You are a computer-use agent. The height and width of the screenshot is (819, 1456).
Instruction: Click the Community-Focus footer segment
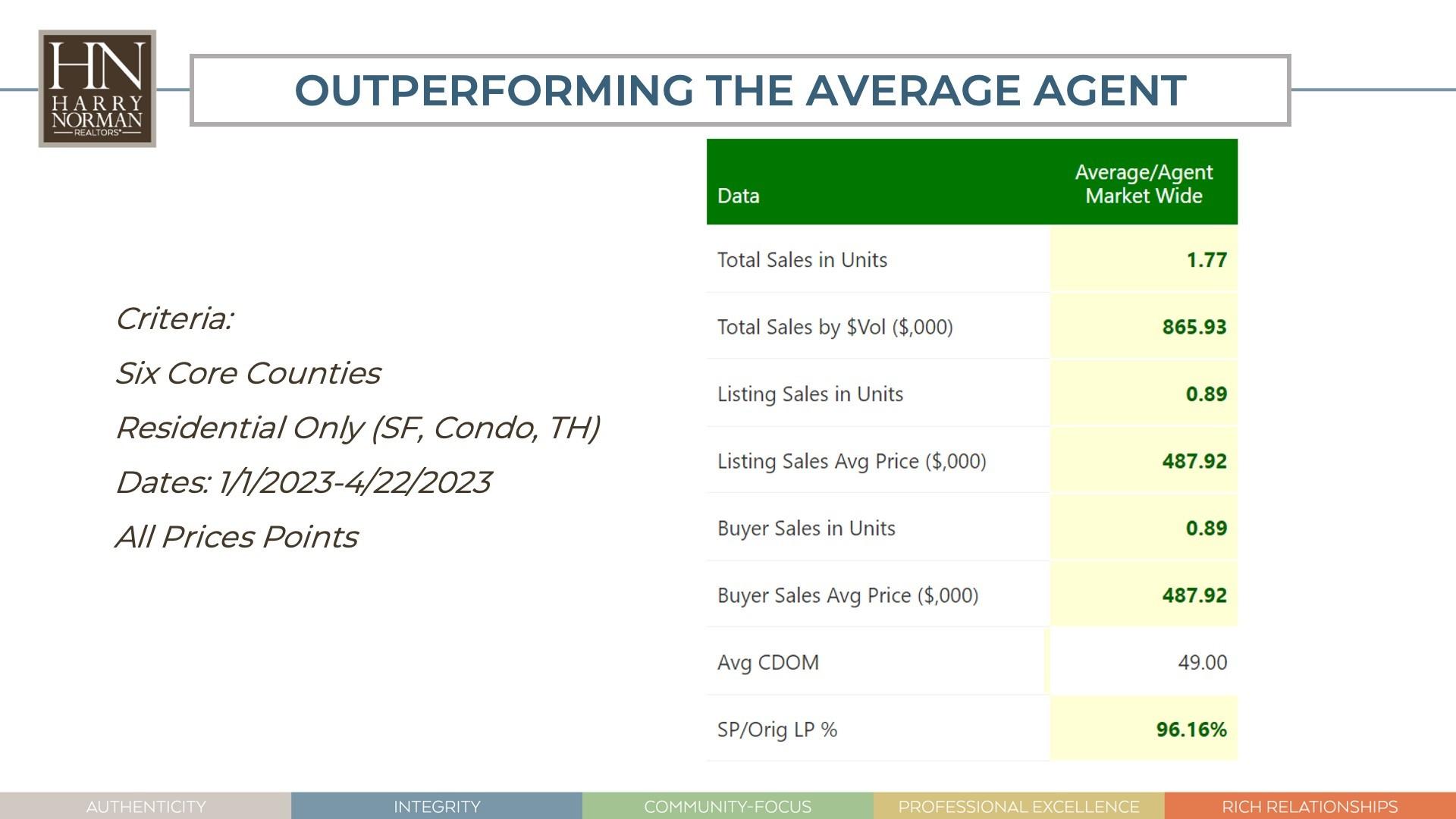pos(728,806)
